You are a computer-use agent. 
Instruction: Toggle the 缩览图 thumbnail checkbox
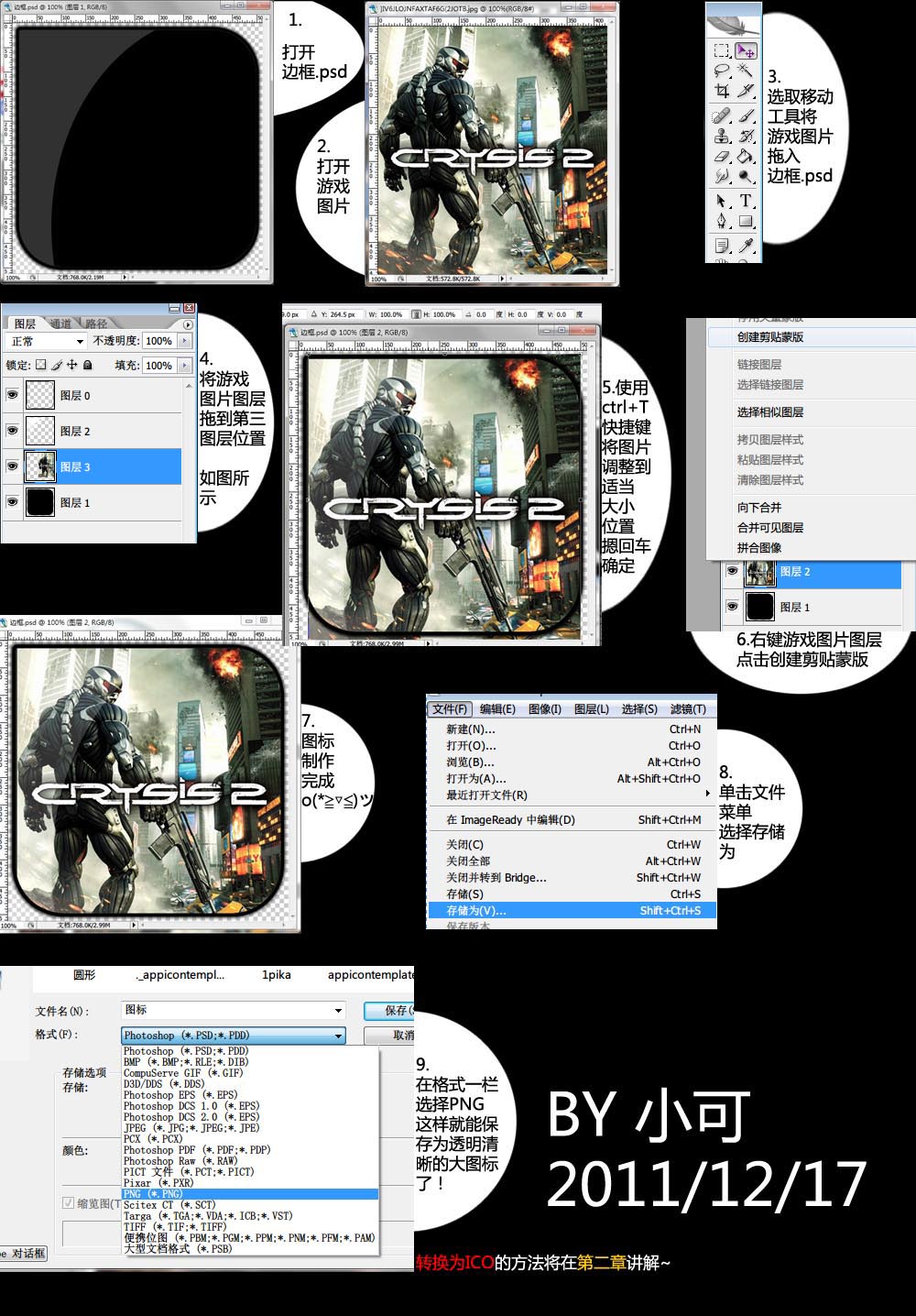68,1203
